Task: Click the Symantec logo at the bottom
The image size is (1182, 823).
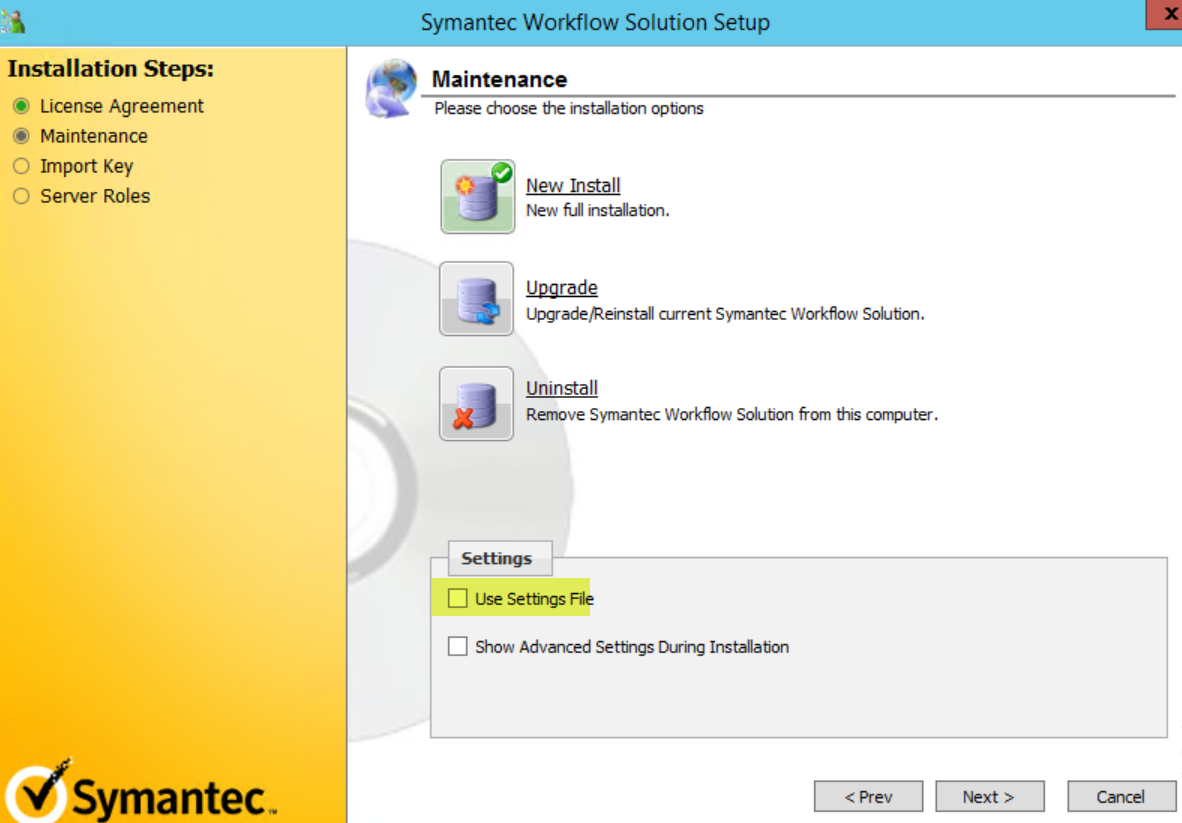Action: pos(141,791)
